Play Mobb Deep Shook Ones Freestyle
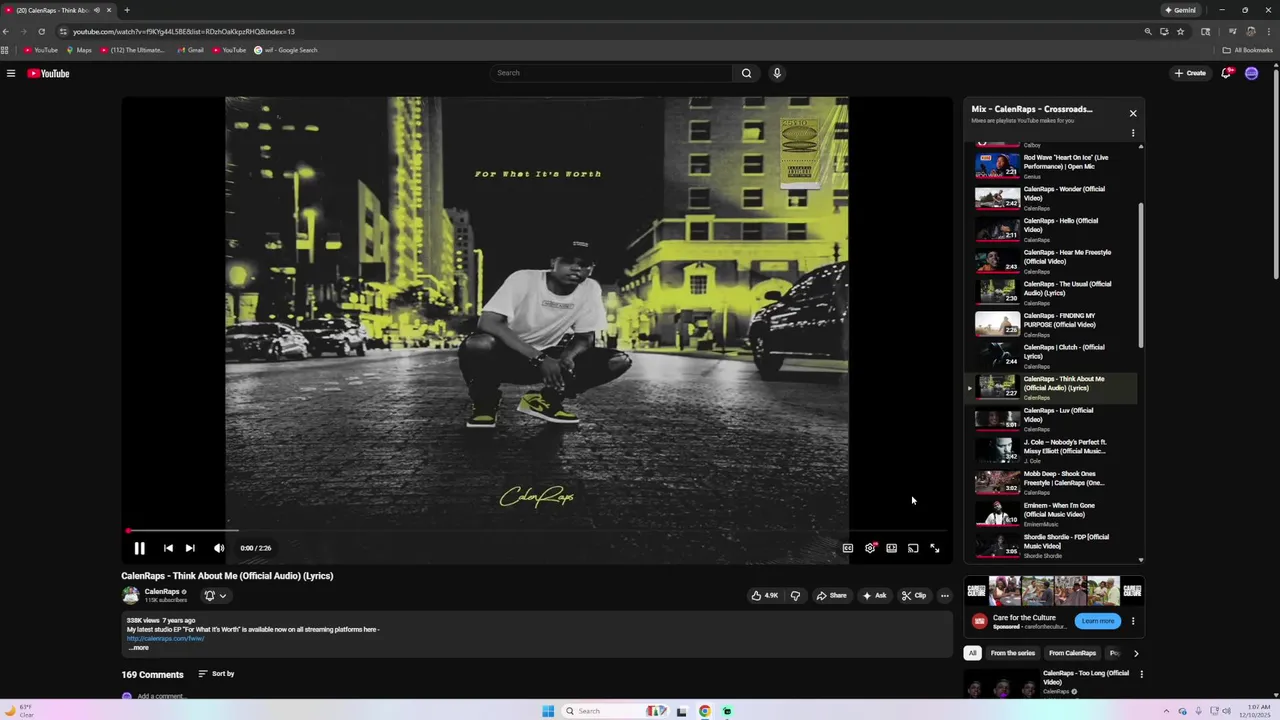Screen dimensions: 1280x720 tap(1050, 483)
